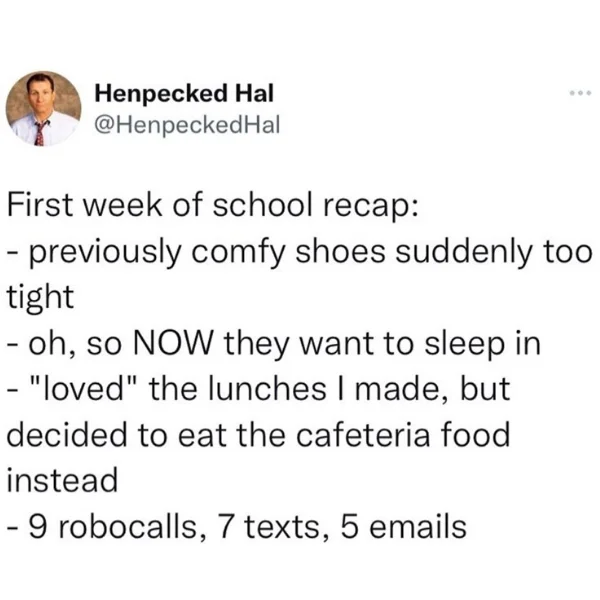Click the text '5 emails'
The image size is (600, 600).
(403, 527)
